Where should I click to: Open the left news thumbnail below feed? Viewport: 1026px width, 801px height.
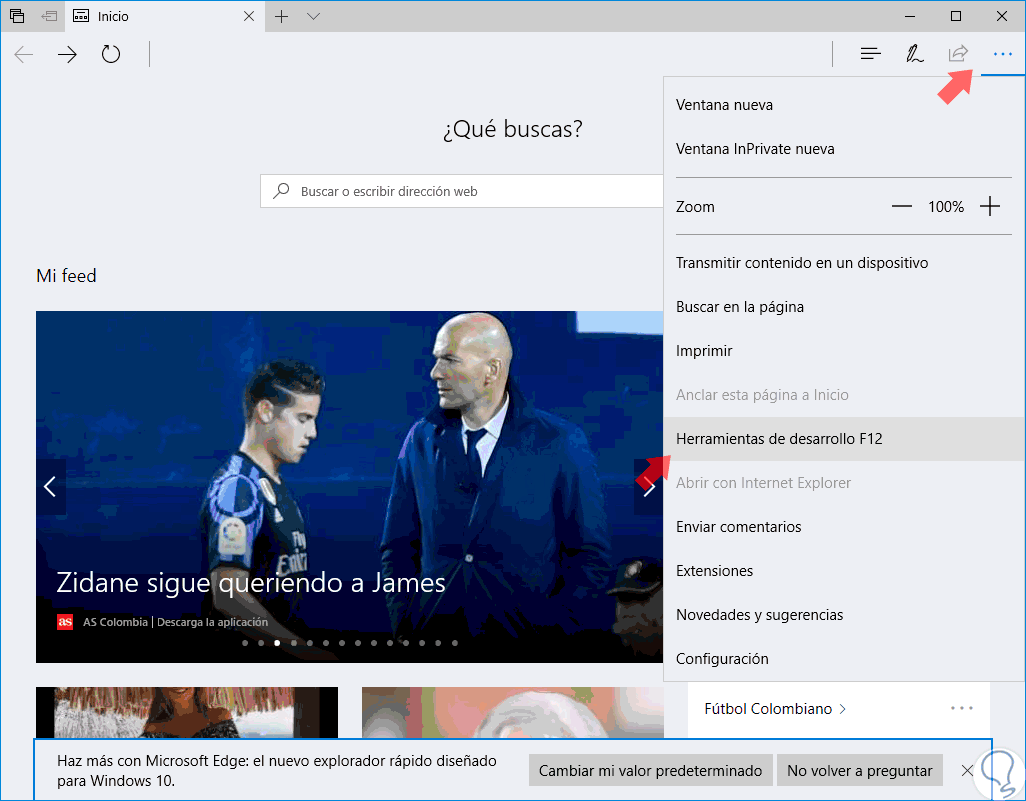pos(187,713)
